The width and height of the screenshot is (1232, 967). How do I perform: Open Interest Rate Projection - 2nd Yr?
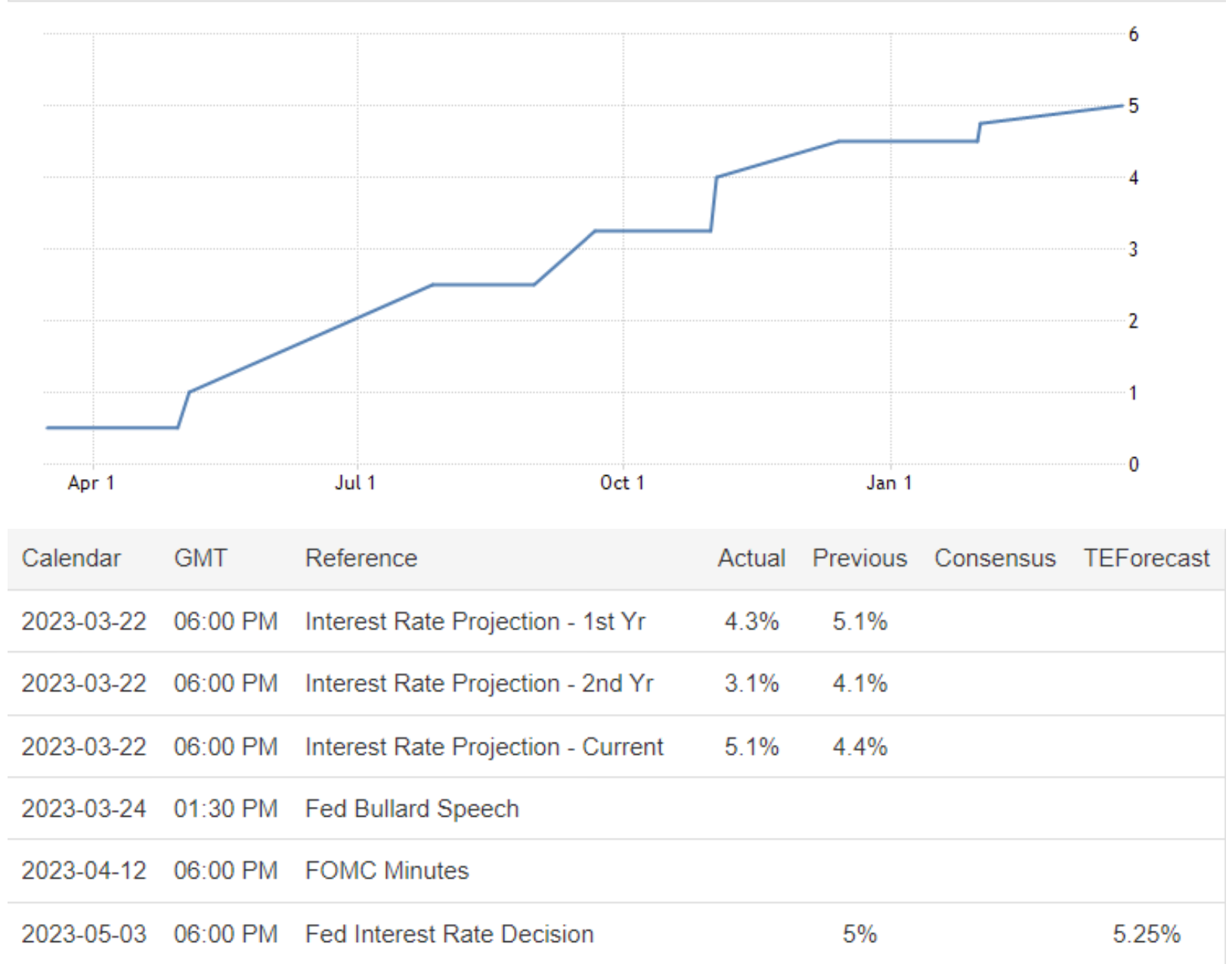(x=479, y=684)
